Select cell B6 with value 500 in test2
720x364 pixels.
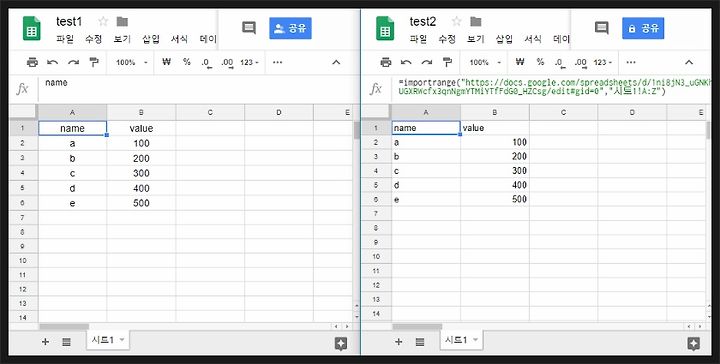click(495, 199)
